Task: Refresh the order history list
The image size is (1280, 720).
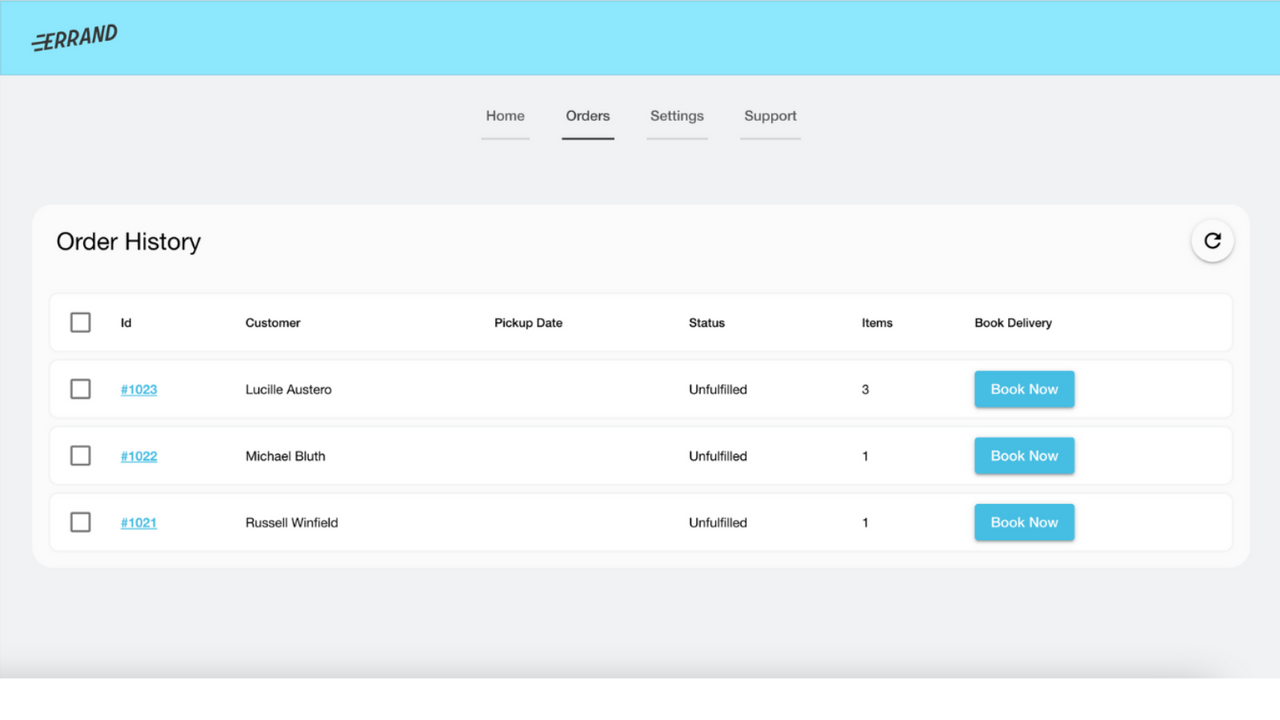Action: tap(1212, 241)
